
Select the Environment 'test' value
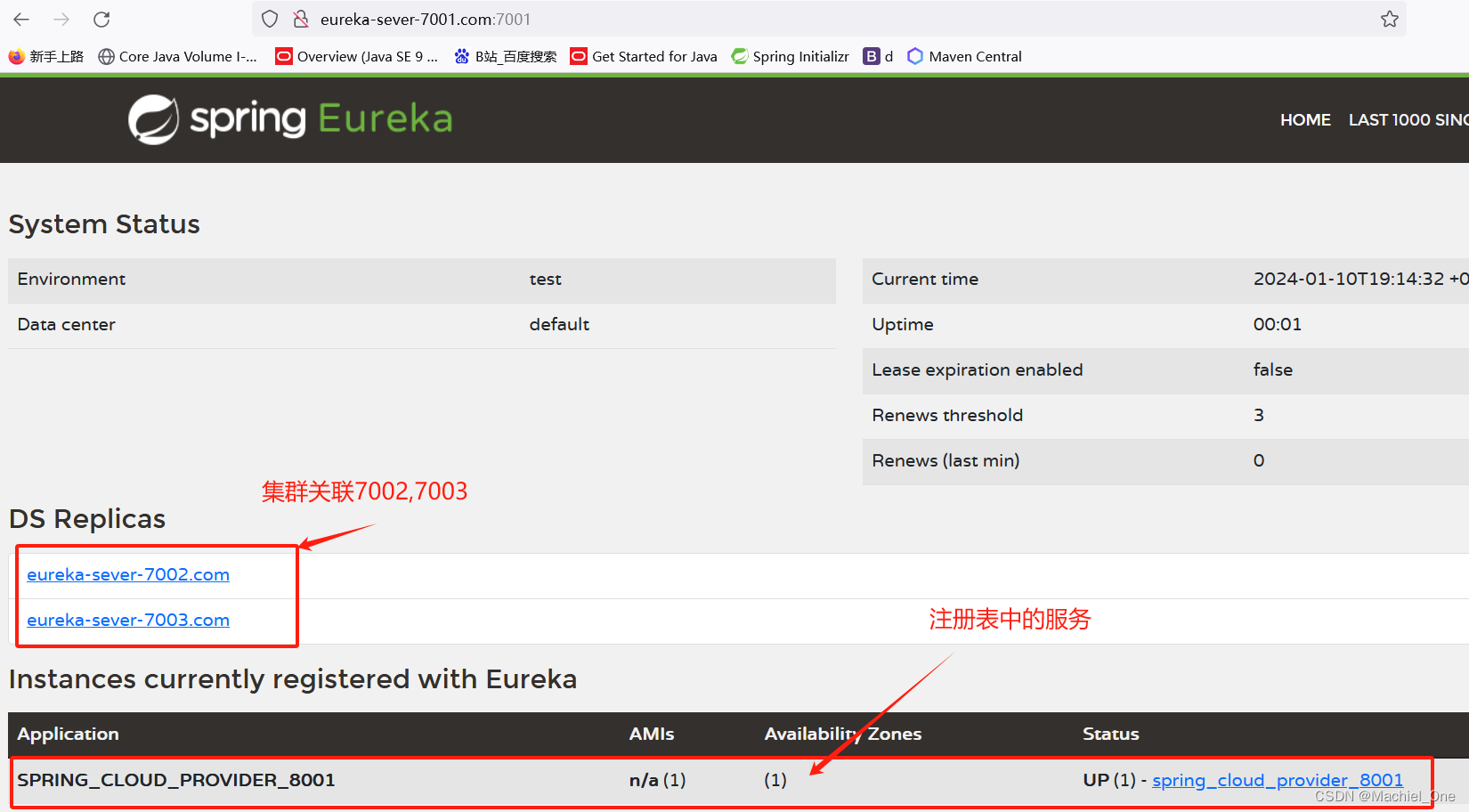(x=545, y=280)
